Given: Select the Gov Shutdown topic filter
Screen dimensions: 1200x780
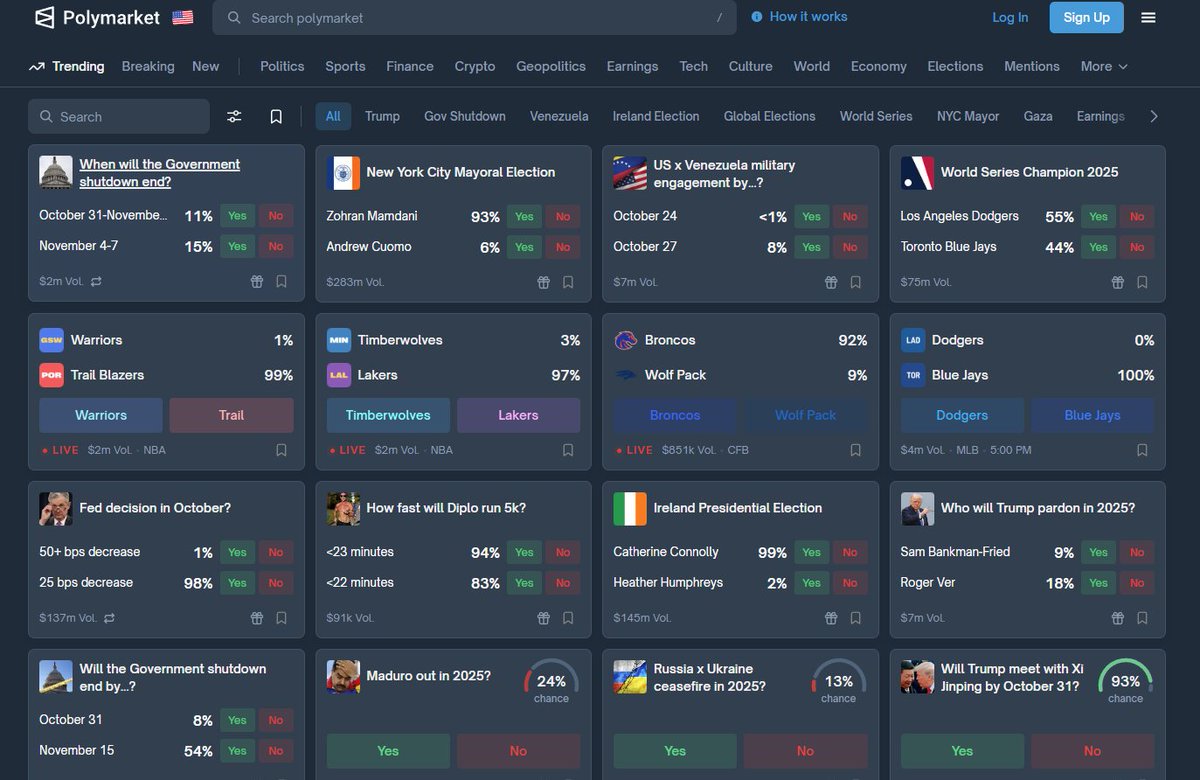Looking at the screenshot, I should point(465,116).
